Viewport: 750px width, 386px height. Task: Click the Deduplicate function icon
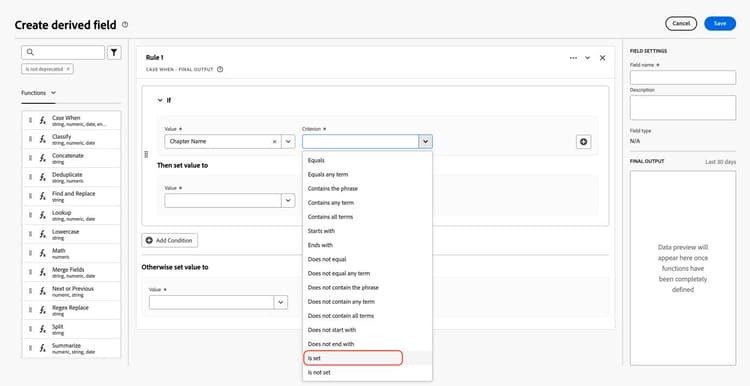point(43,177)
